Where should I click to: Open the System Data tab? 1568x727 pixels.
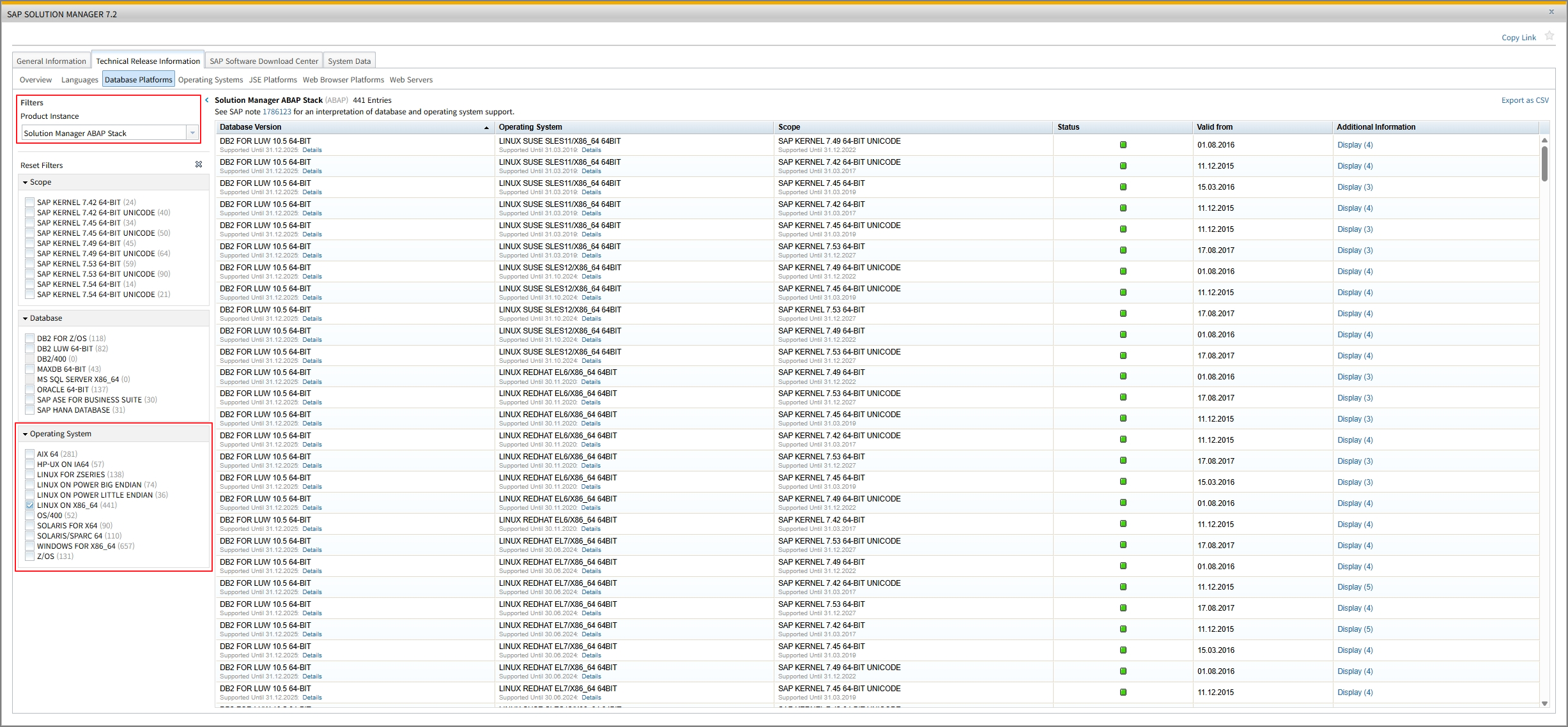[x=349, y=61]
